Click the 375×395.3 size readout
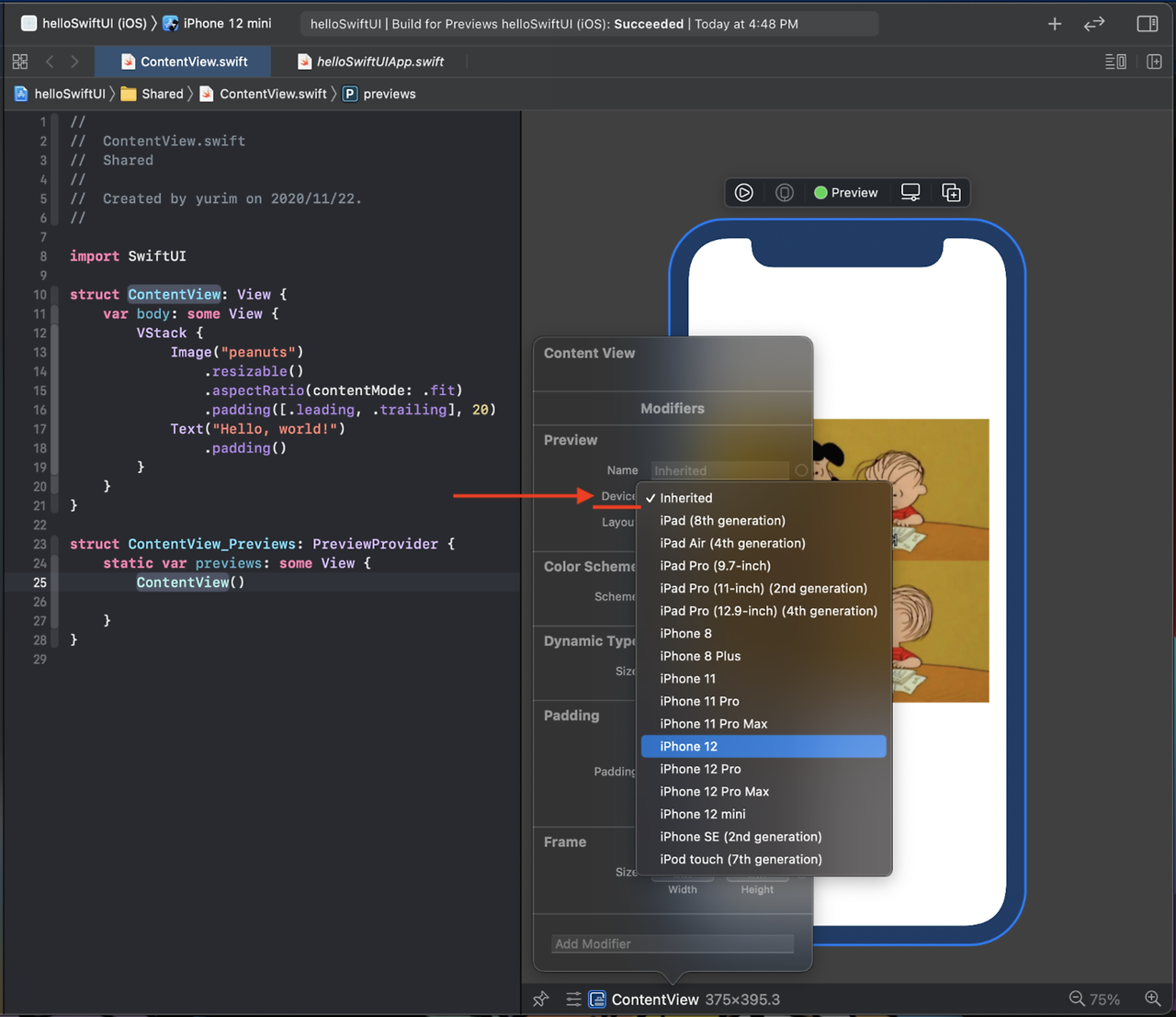This screenshot has width=1176, height=1017. [x=742, y=1000]
